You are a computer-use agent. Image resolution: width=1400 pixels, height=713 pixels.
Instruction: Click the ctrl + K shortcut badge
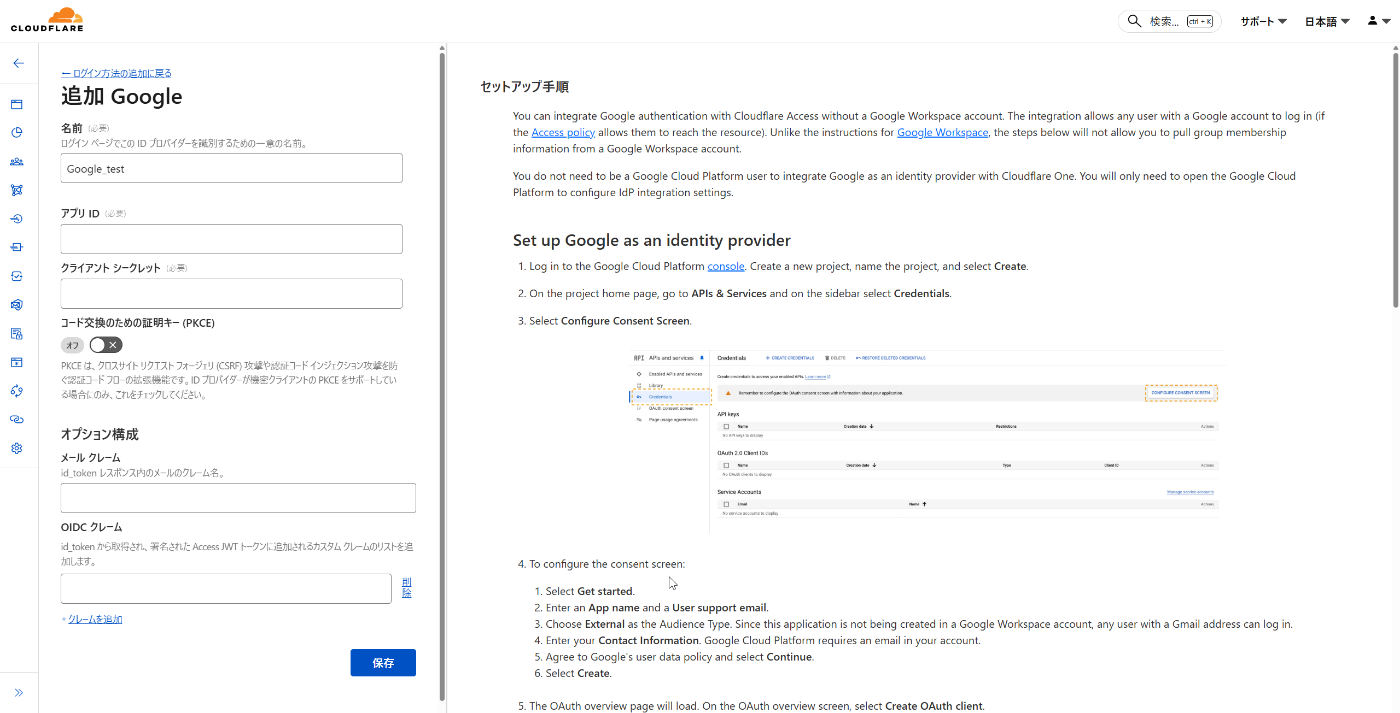point(1200,21)
